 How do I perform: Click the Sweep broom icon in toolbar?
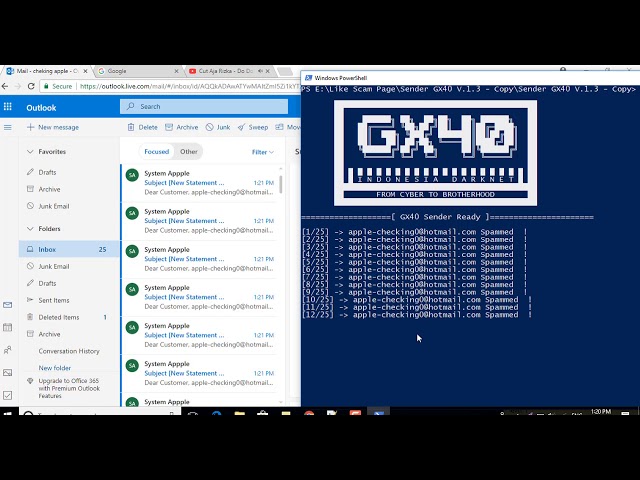[x=242, y=127]
